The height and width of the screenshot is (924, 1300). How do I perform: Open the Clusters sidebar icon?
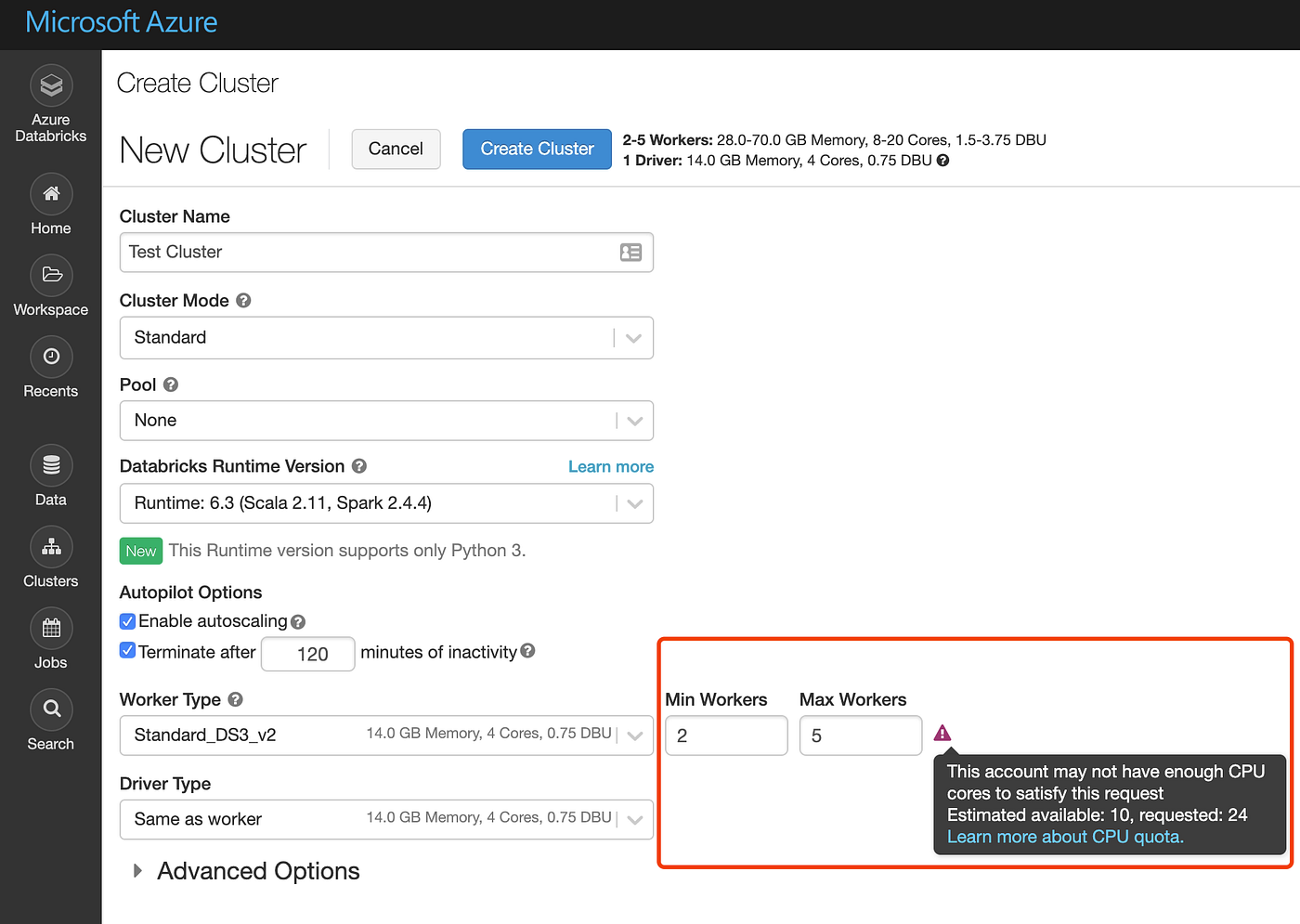[x=51, y=547]
